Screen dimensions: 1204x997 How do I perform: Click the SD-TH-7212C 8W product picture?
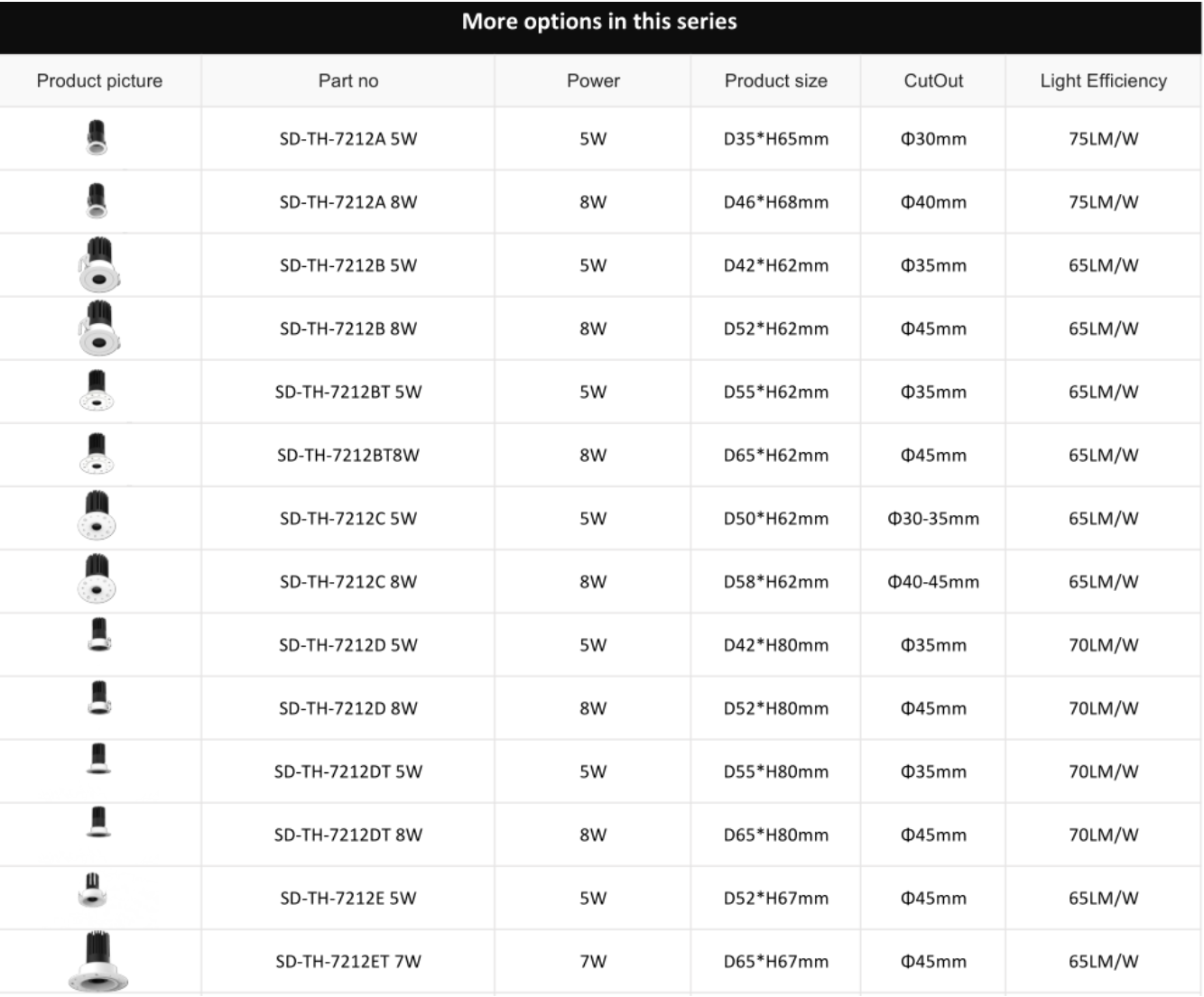(97, 579)
